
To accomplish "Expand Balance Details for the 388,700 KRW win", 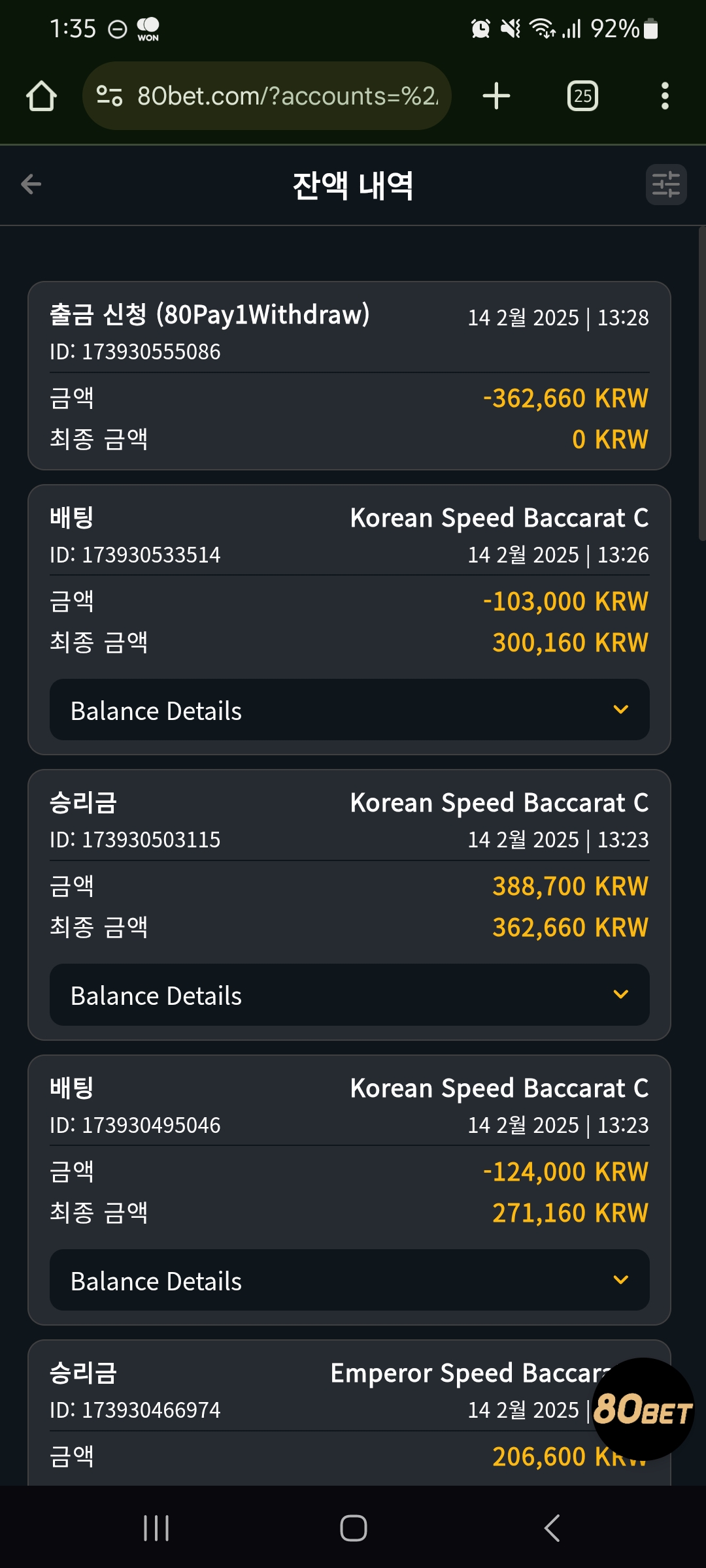I will tap(350, 995).
